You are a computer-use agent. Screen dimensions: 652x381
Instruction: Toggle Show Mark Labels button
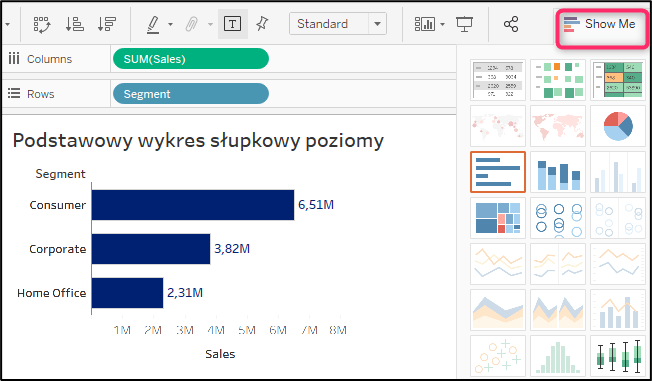pos(232,24)
